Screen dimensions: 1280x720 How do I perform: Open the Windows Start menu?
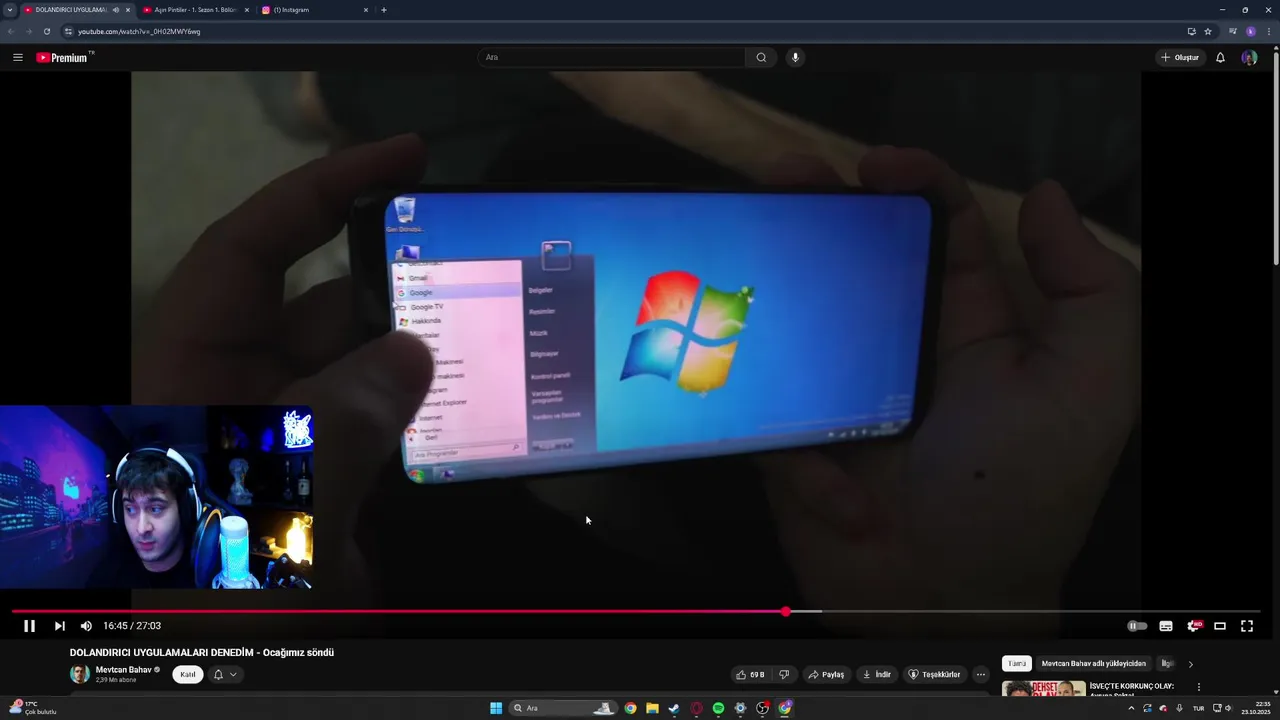496,708
